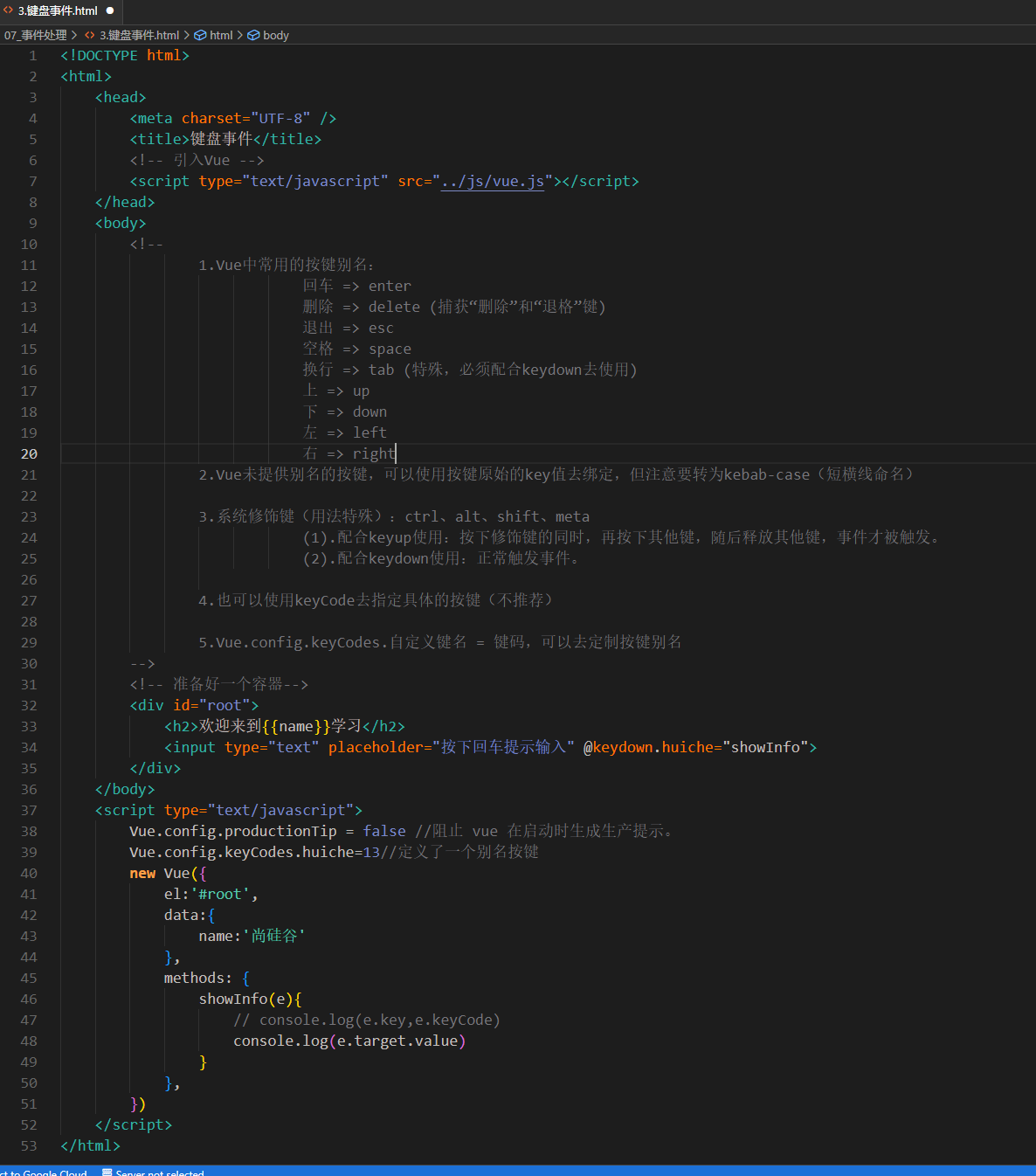Click line number 53 in the gutter
1036x1176 pixels.
click(29, 1145)
